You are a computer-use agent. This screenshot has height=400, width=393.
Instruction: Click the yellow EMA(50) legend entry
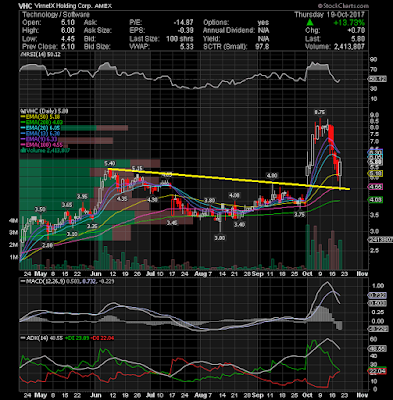pyautogui.click(x=41, y=117)
